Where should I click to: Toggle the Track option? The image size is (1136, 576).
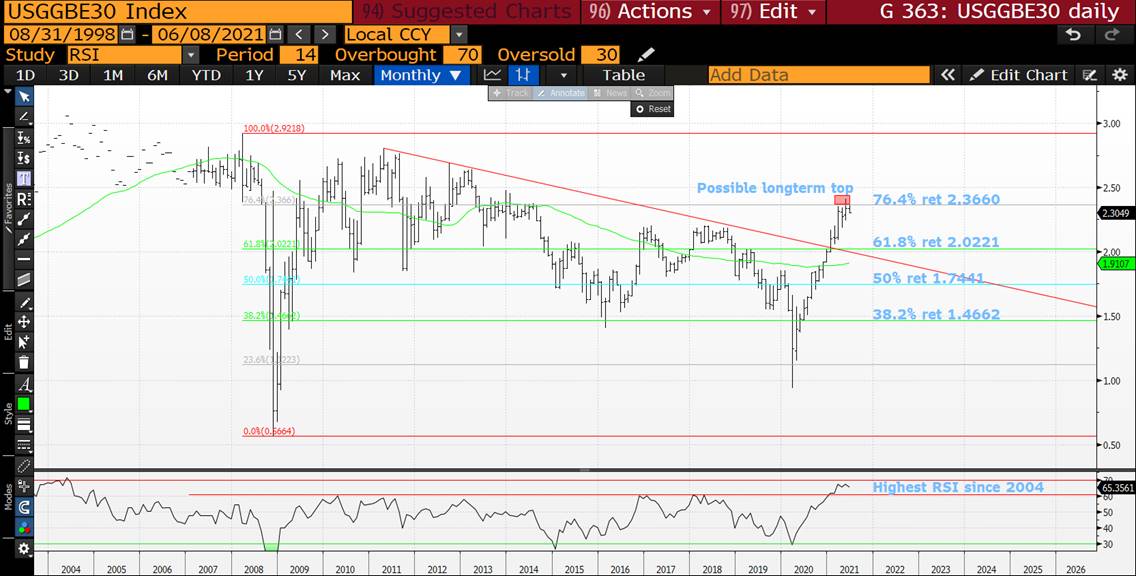(x=510, y=93)
